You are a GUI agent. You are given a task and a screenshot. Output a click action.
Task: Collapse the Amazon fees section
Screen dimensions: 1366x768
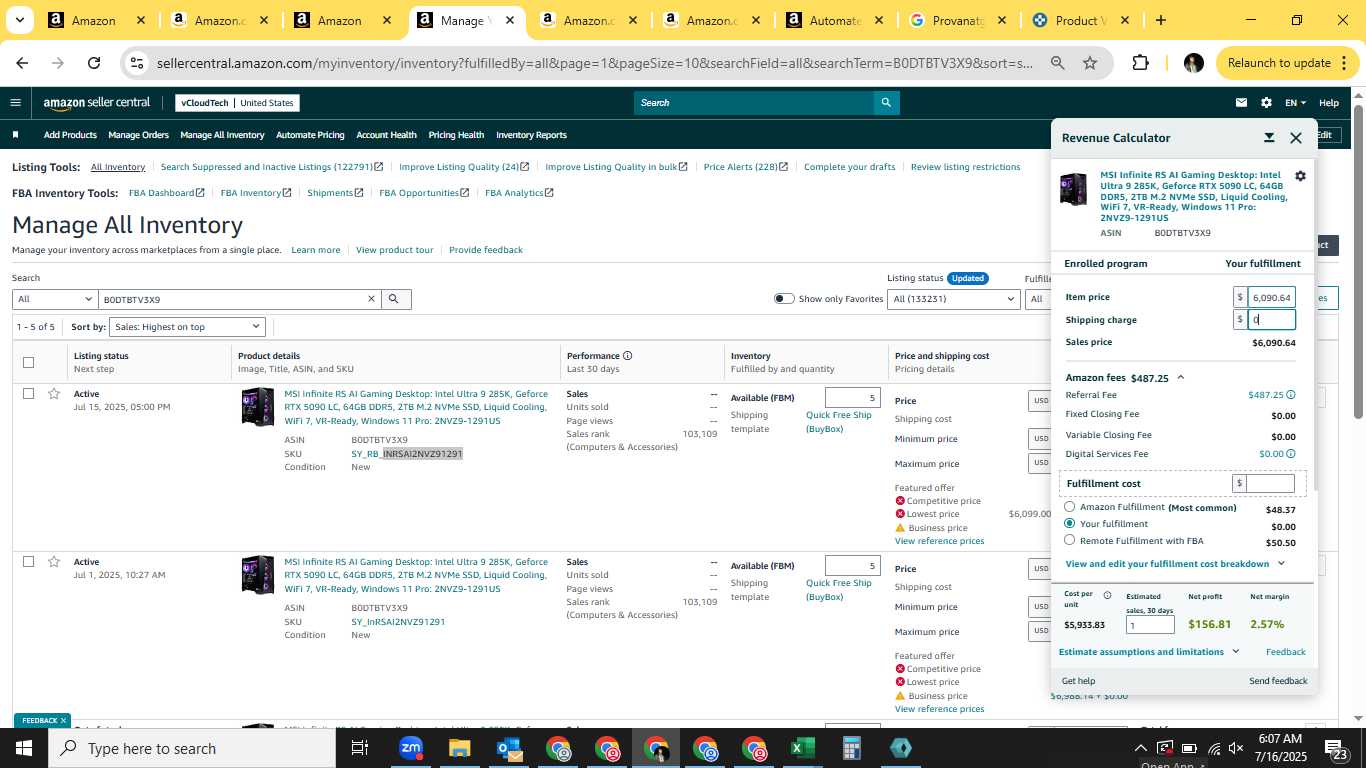1181,377
